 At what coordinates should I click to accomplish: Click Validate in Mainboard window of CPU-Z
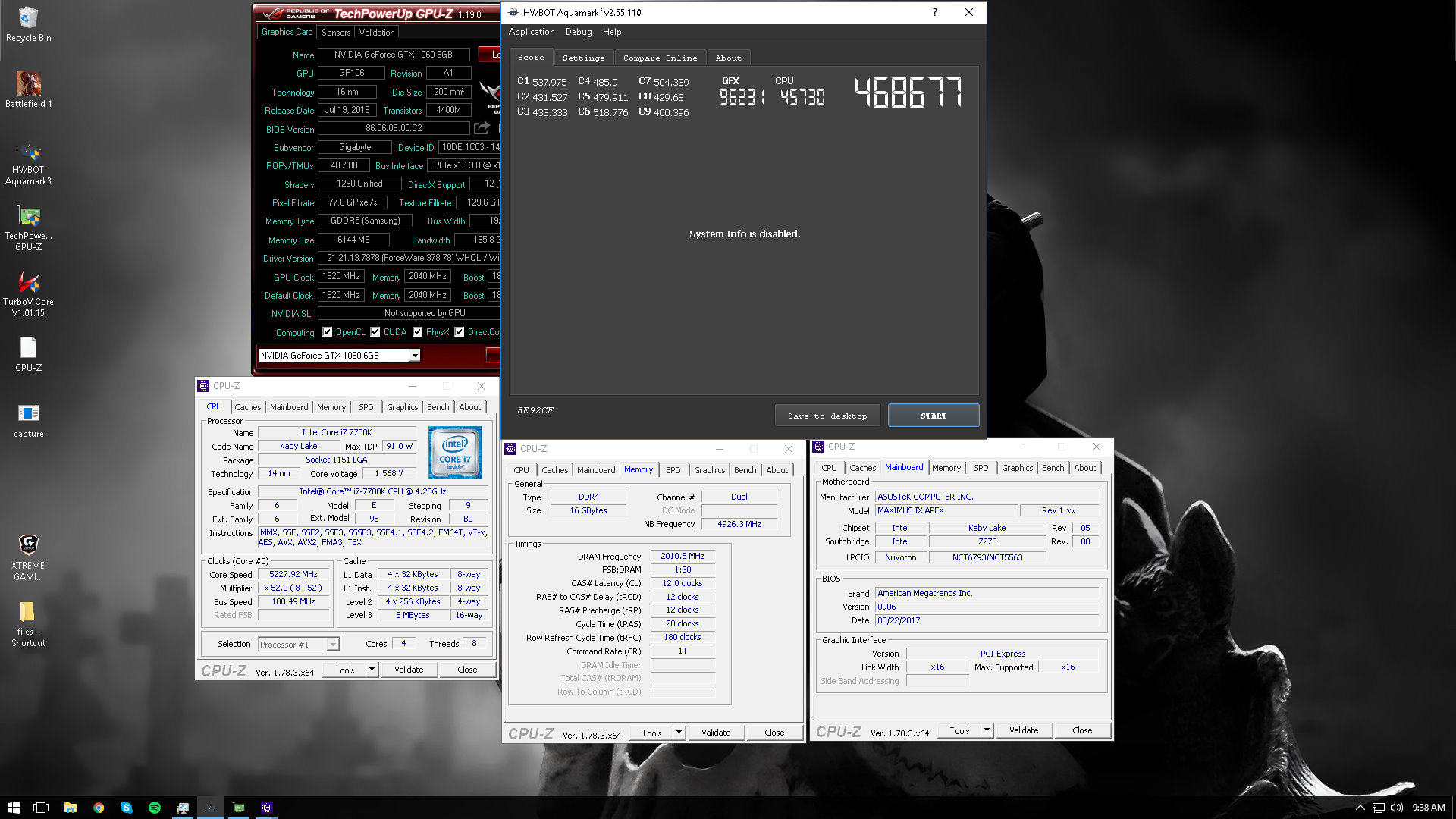[x=1024, y=730]
